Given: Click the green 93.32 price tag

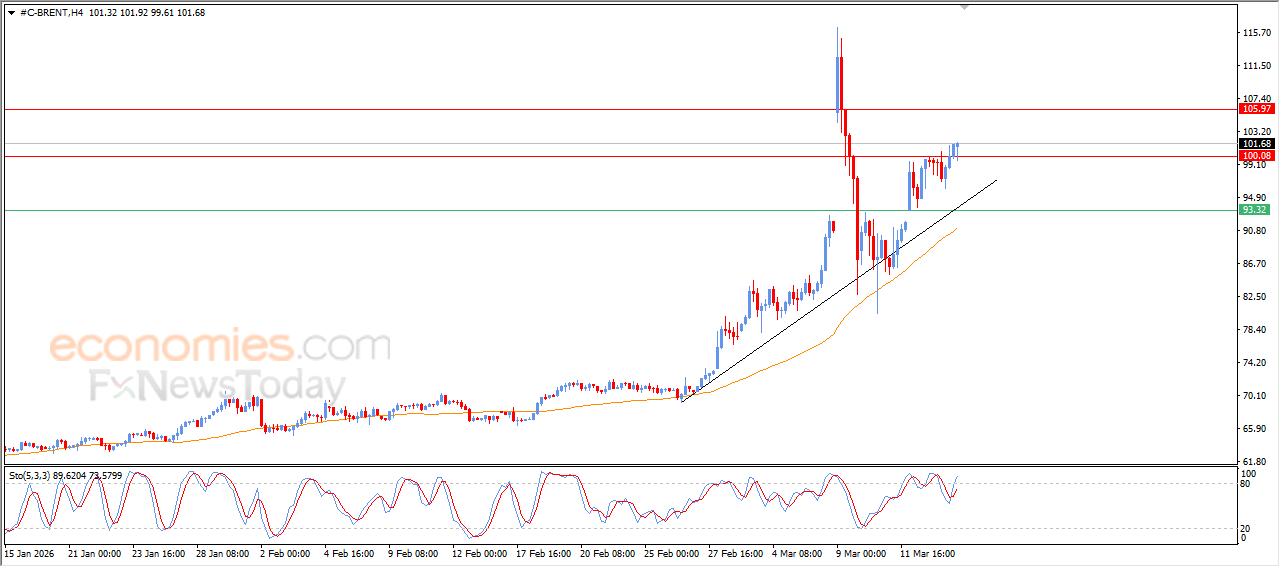Looking at the screenshot, I should pyautogui.click(x=1254, y=210).
